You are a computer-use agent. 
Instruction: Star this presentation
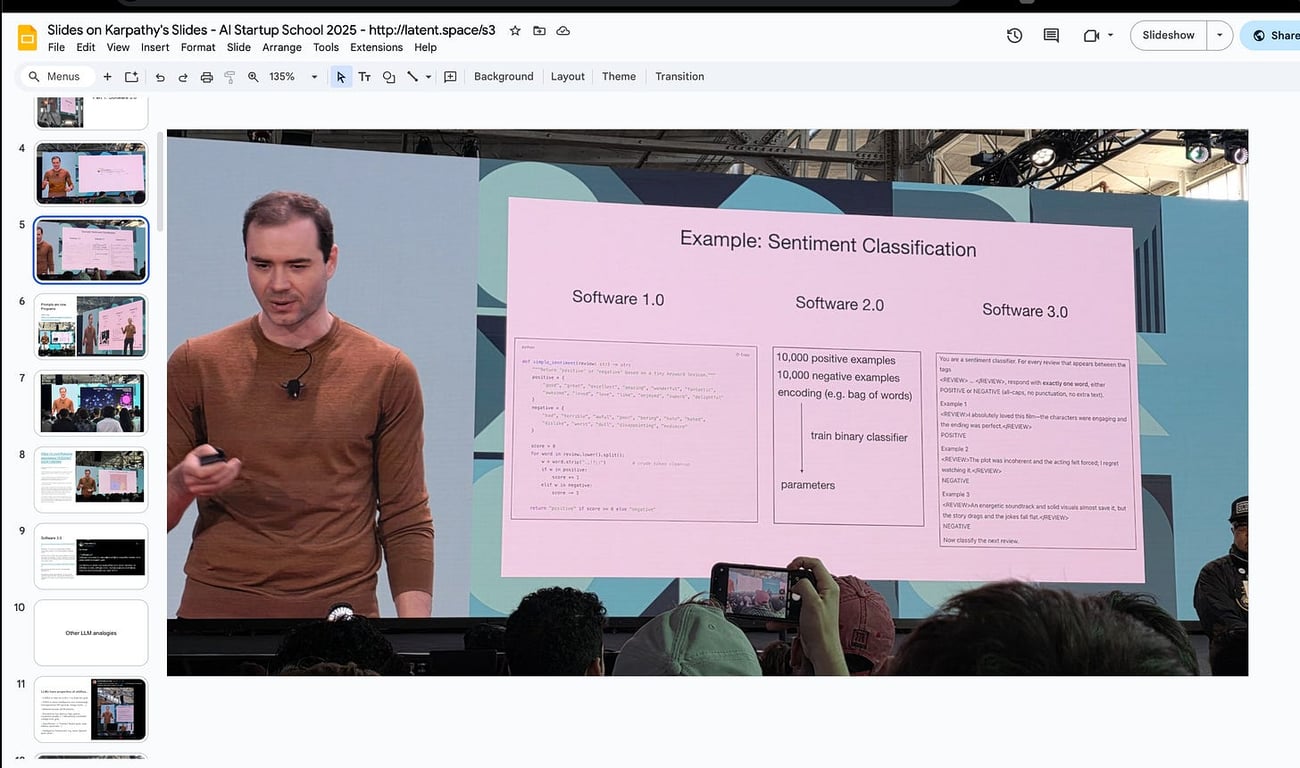click(x=514, y=30)
